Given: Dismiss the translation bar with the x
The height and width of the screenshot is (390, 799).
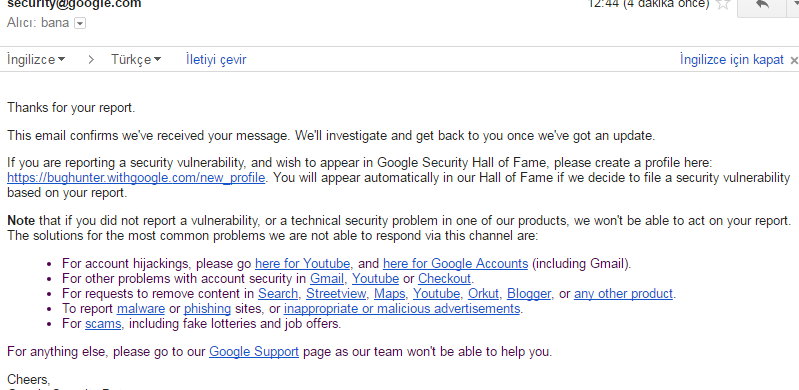Looking at the screenshot, I should [x=794, y=61].
